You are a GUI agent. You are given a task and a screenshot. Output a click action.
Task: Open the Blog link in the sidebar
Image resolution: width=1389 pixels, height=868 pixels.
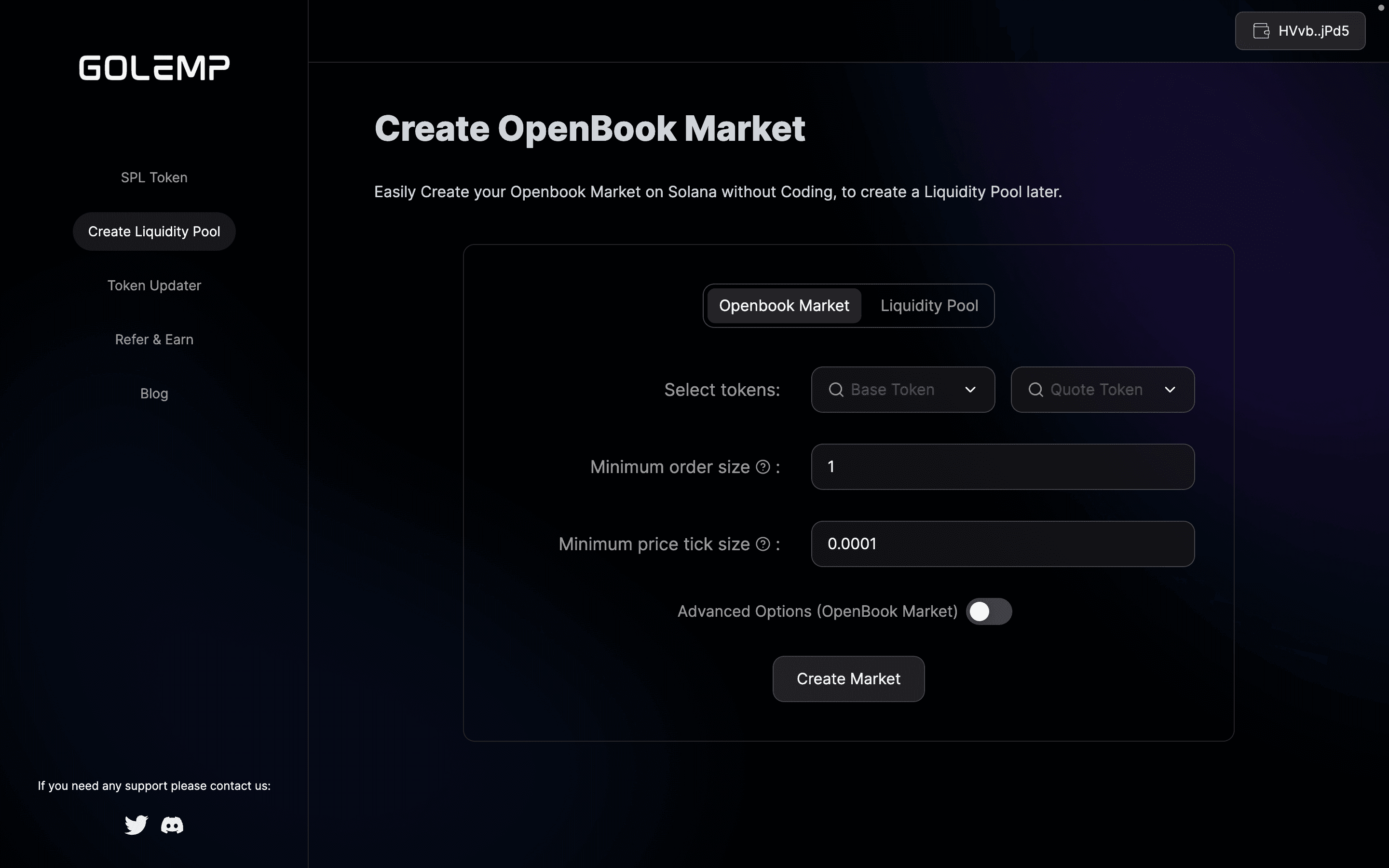154,393
